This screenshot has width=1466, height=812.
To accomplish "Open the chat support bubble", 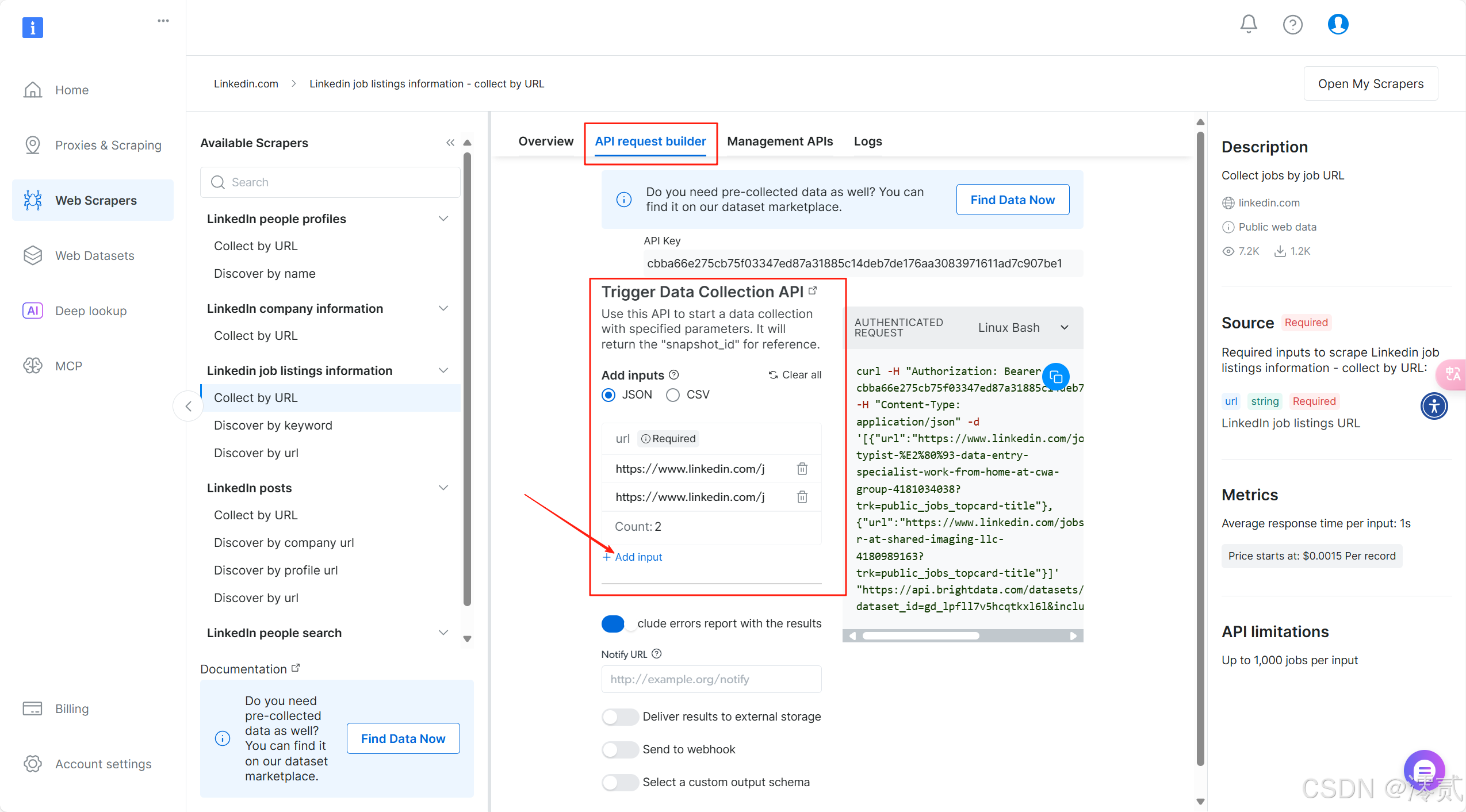I will click(x=1423, y=769).
